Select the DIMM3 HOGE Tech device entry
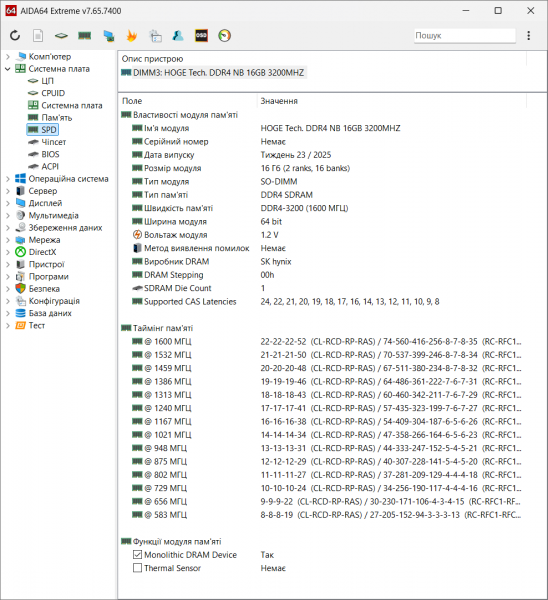548x600 pixels. coord(213,73)
